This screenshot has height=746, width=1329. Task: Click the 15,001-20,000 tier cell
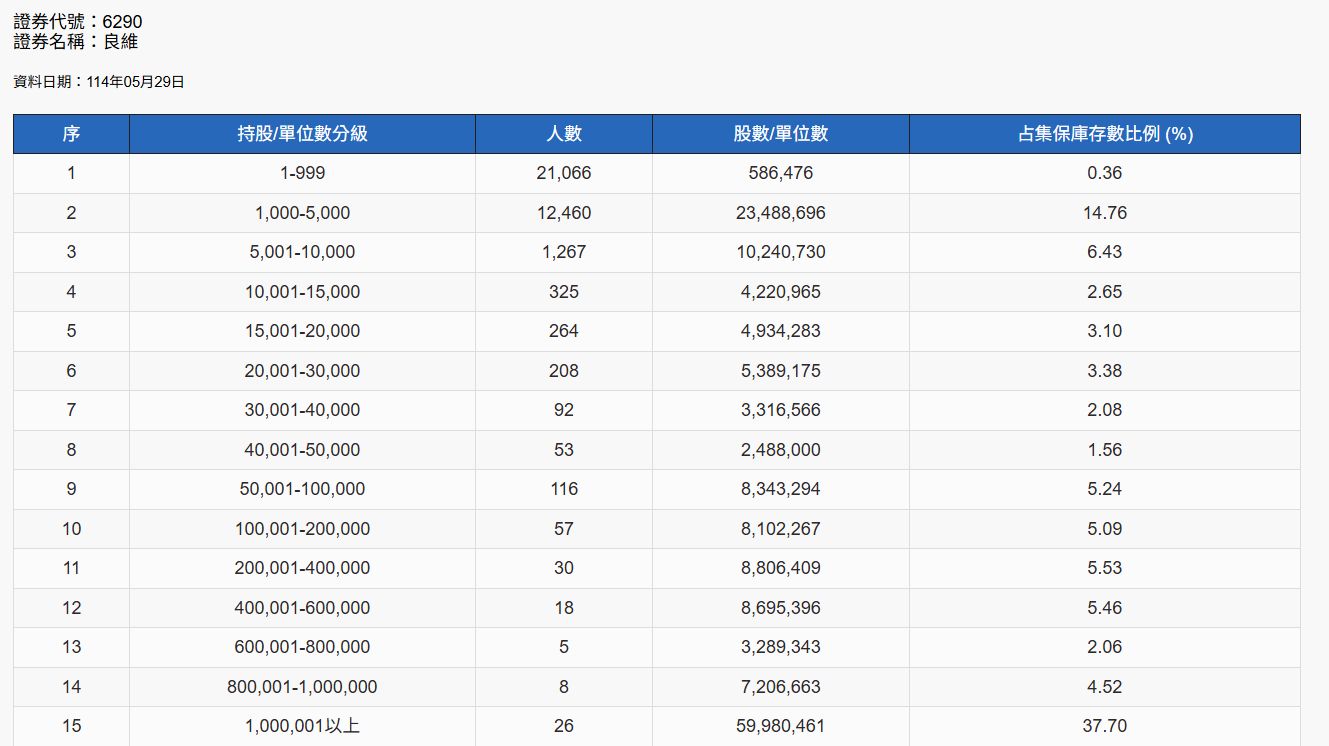302,331
